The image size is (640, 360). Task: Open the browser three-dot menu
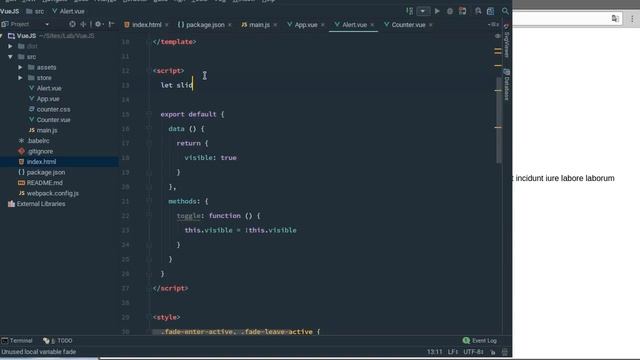[x=632, y=19]
